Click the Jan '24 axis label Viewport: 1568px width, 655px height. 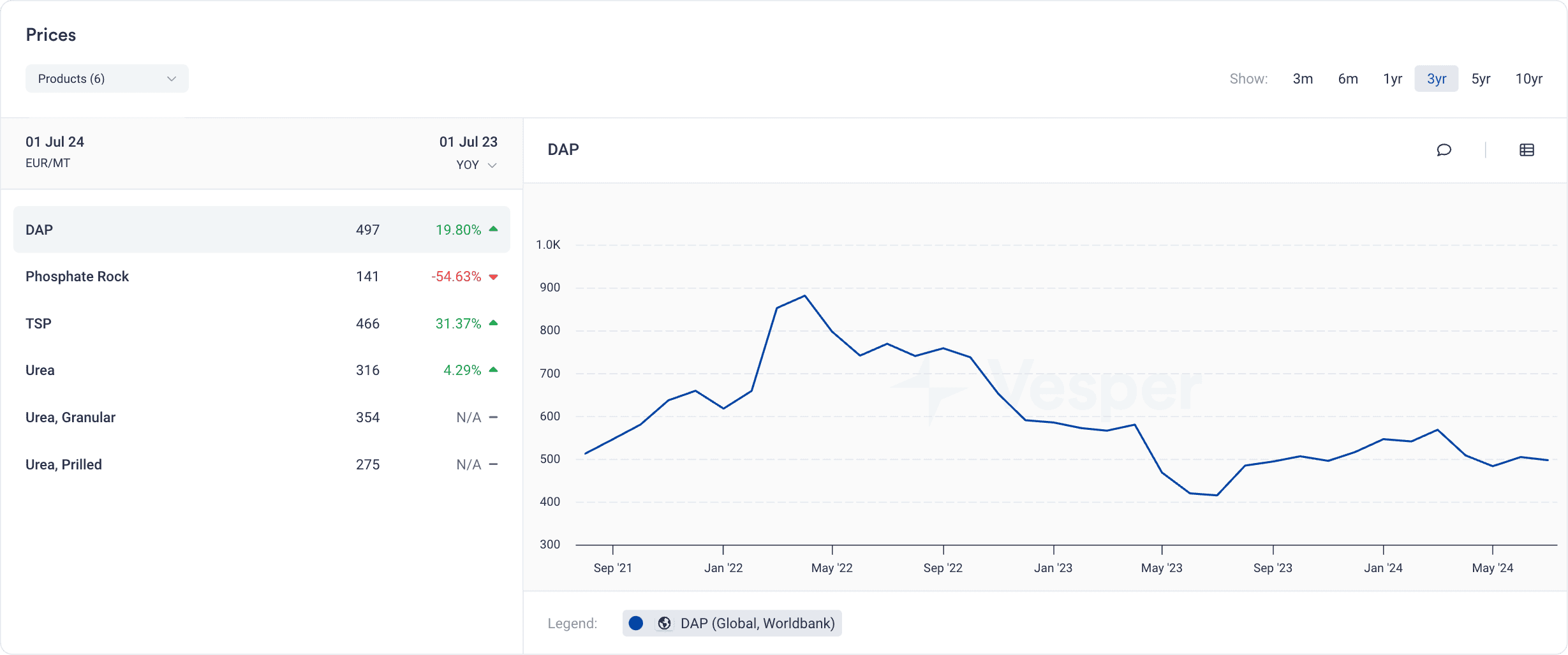[1383, 568]
